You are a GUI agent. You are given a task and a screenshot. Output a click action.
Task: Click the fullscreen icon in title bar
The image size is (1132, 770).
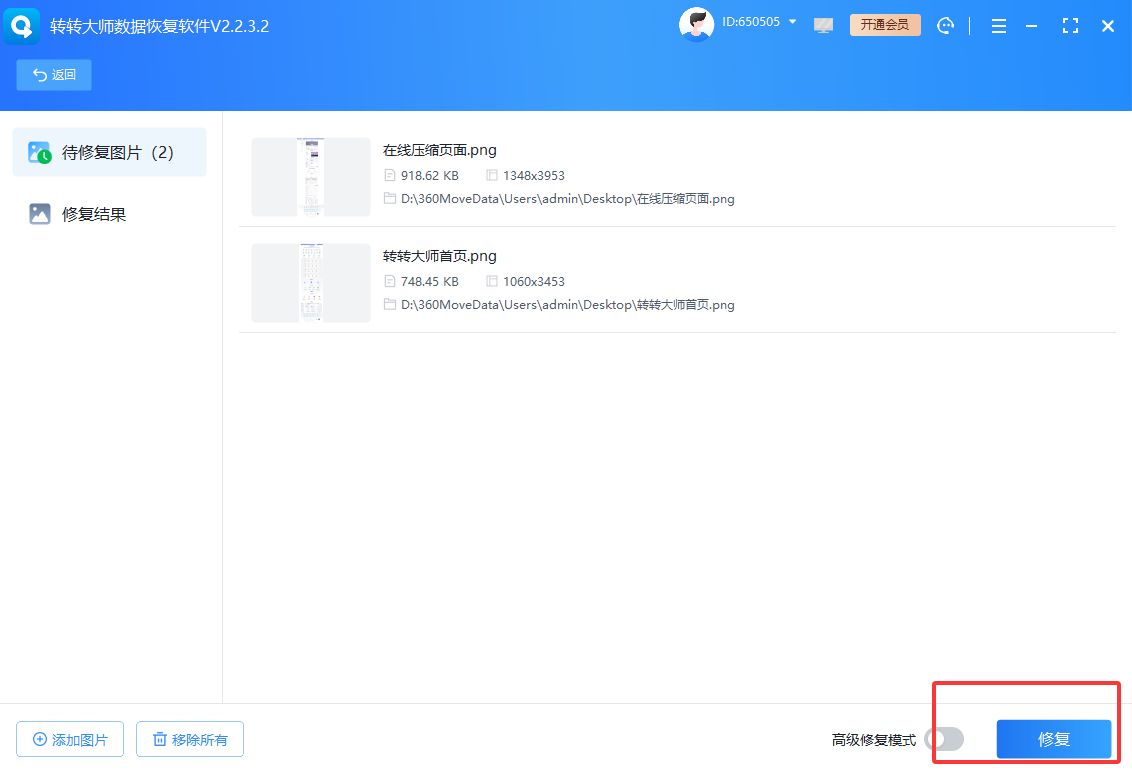[1070, 25]
